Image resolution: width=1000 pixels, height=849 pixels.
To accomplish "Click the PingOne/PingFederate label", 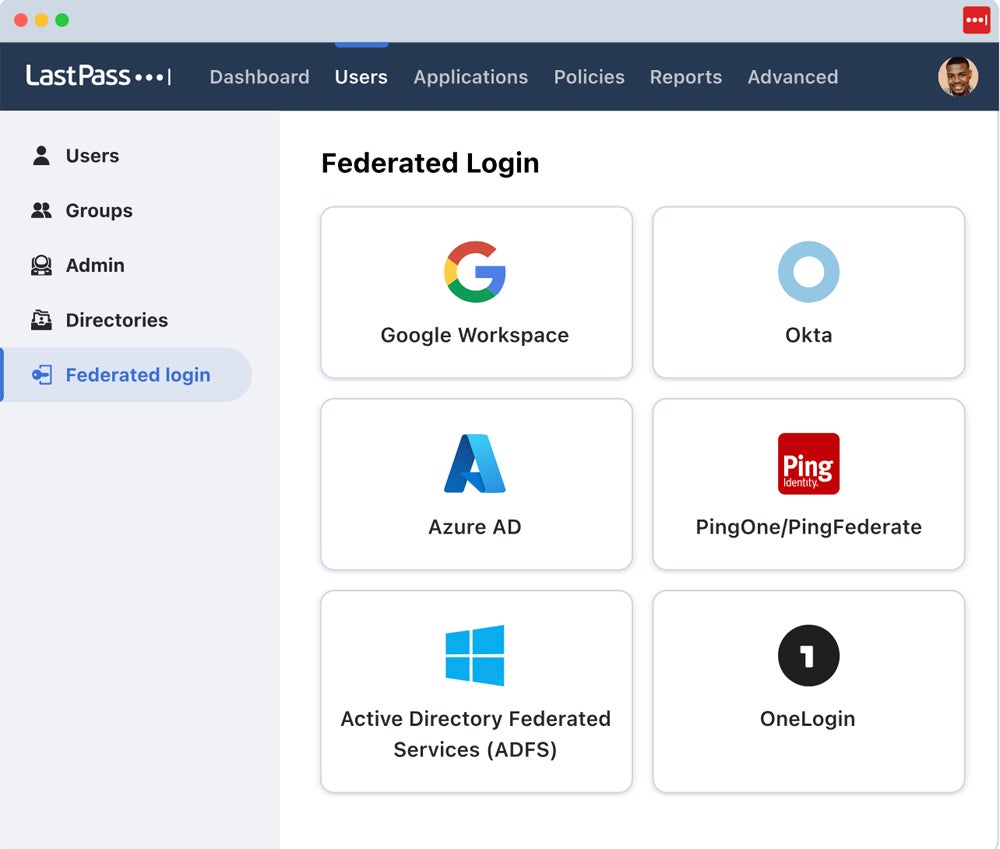I will (808, 527).
